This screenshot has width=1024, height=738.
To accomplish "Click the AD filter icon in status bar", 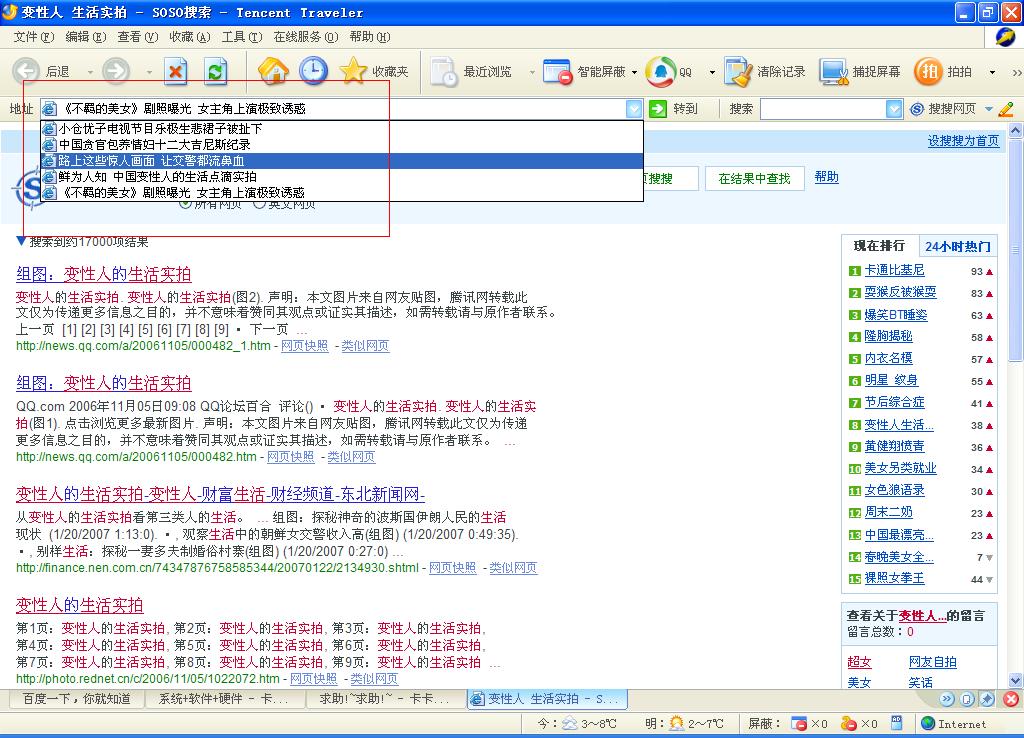I will 897,723.
